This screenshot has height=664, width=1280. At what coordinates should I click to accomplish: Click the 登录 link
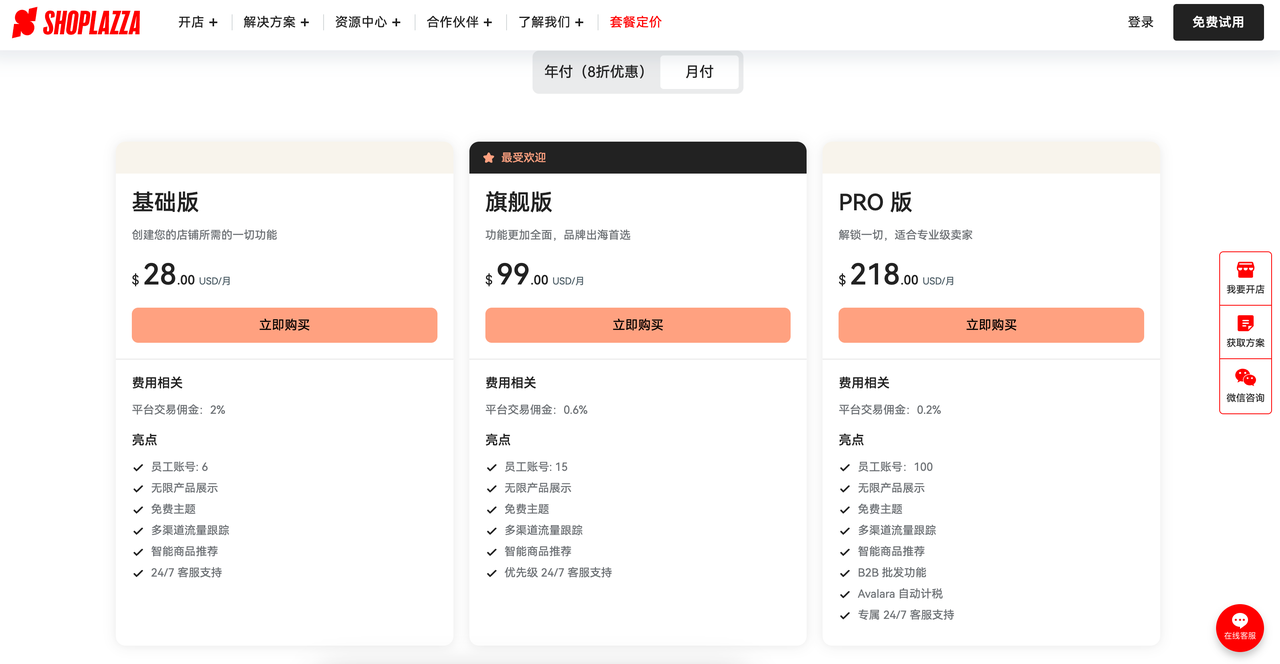tap(1140, 22)
